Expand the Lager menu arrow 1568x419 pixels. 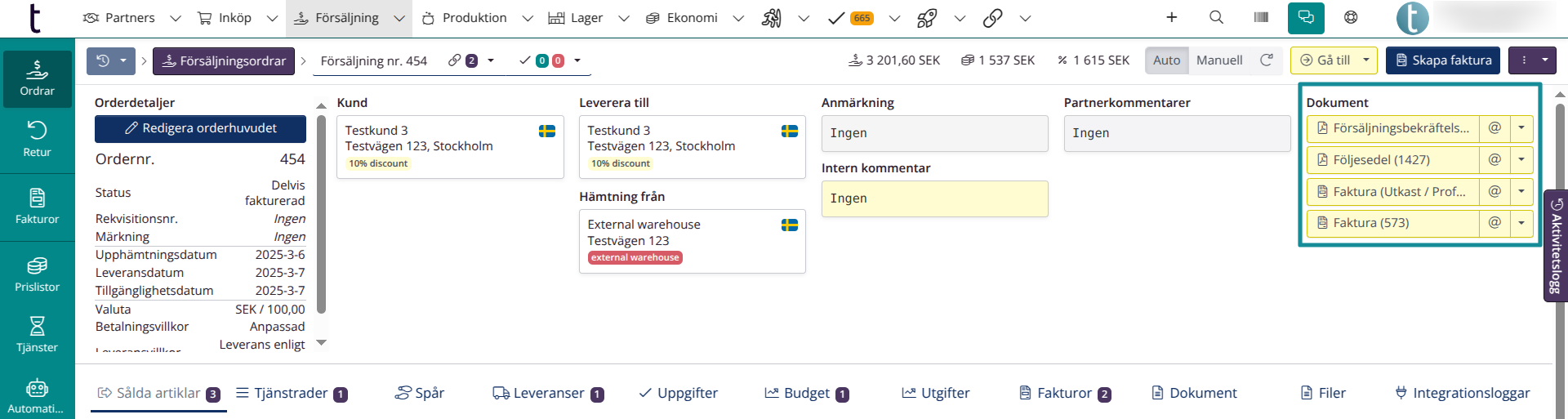623,18
